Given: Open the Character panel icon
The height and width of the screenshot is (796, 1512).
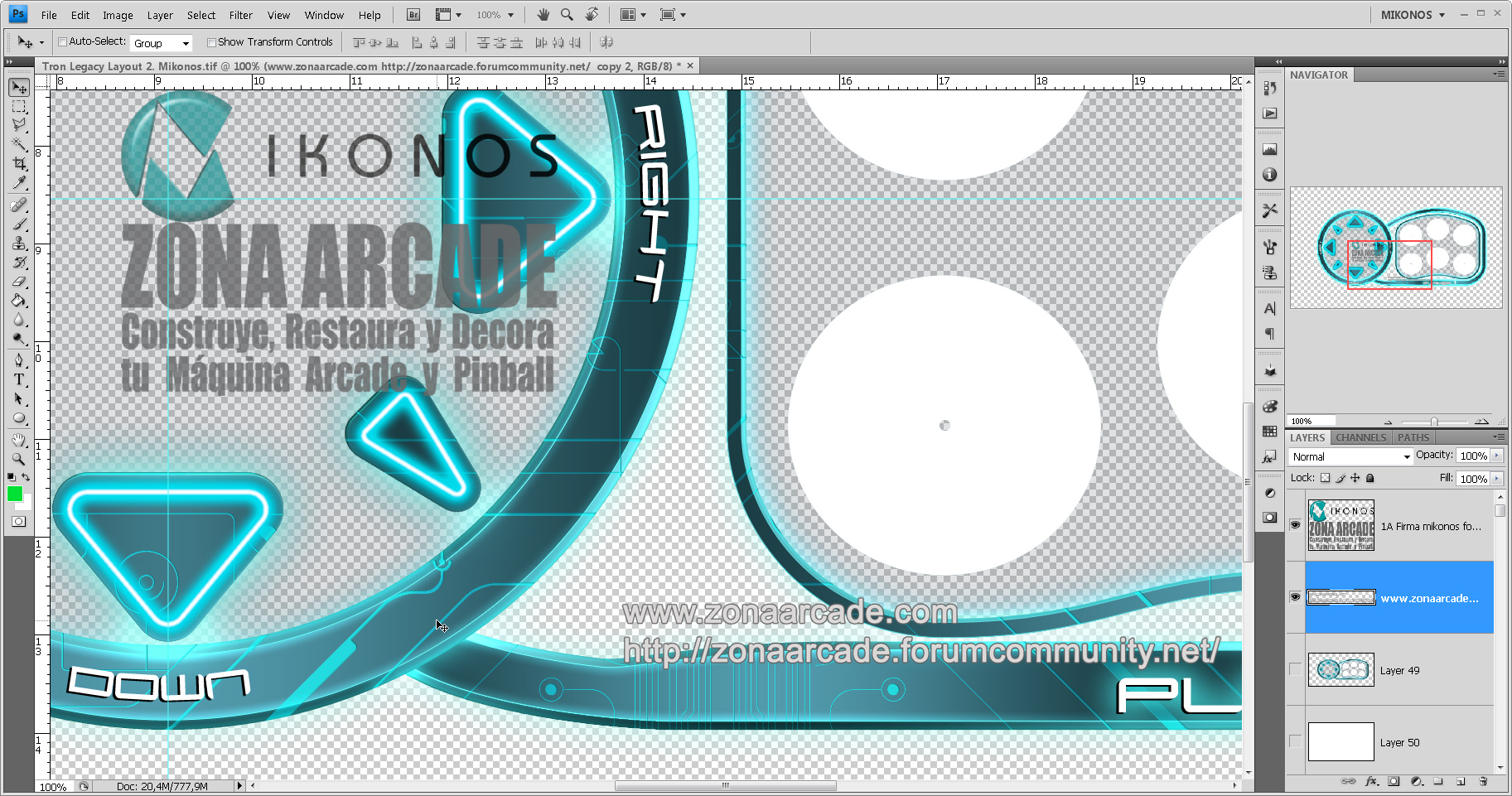Looking at the screenshot, I should (x=1269, y=309).
